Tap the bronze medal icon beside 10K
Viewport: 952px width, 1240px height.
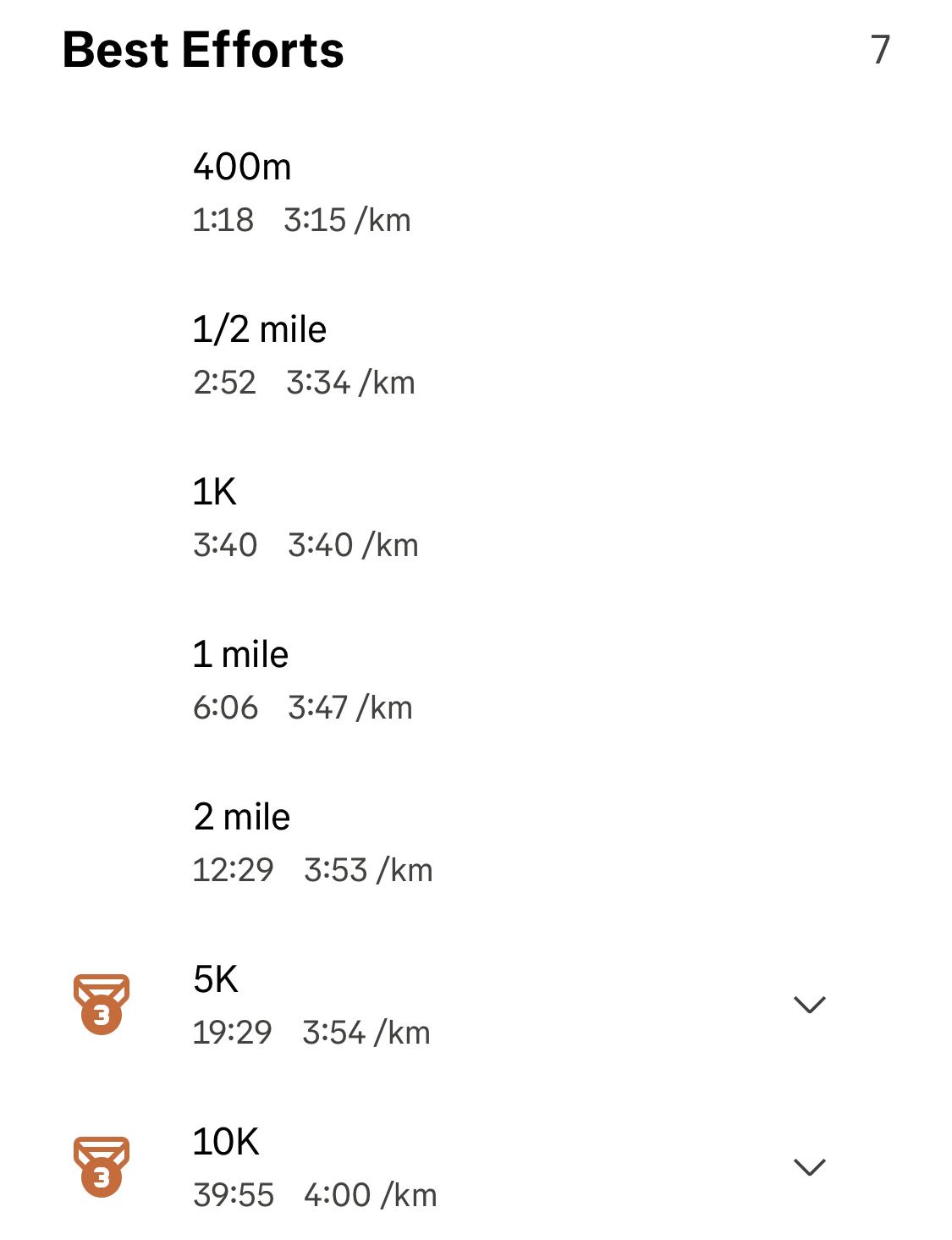click(102, 1166)
